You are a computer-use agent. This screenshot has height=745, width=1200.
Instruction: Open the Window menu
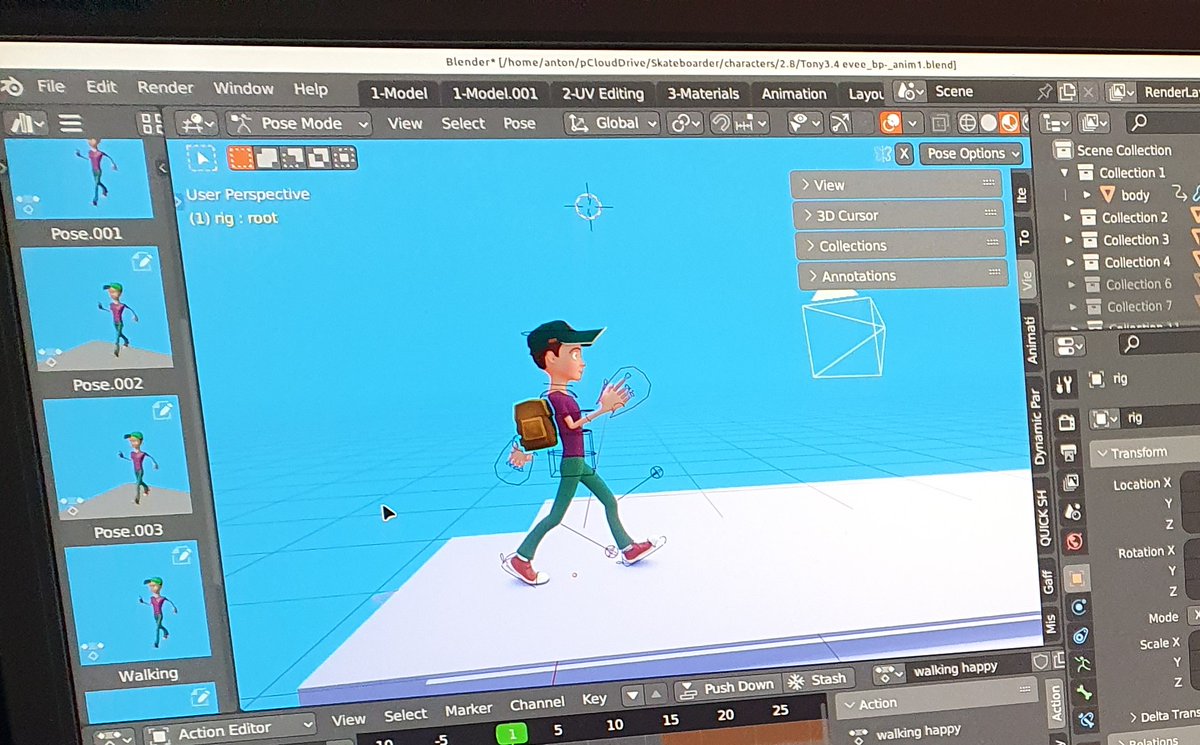(243, 88)
